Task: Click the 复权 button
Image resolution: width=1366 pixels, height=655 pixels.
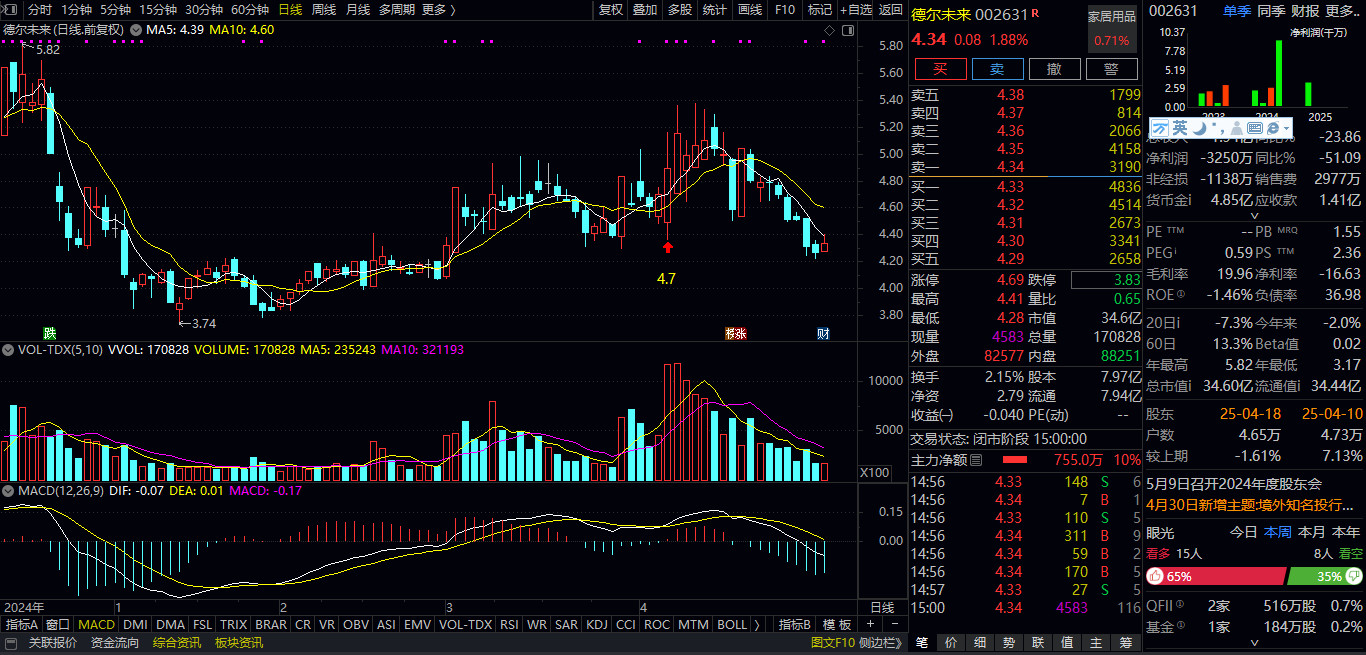Action: [610, 10]
